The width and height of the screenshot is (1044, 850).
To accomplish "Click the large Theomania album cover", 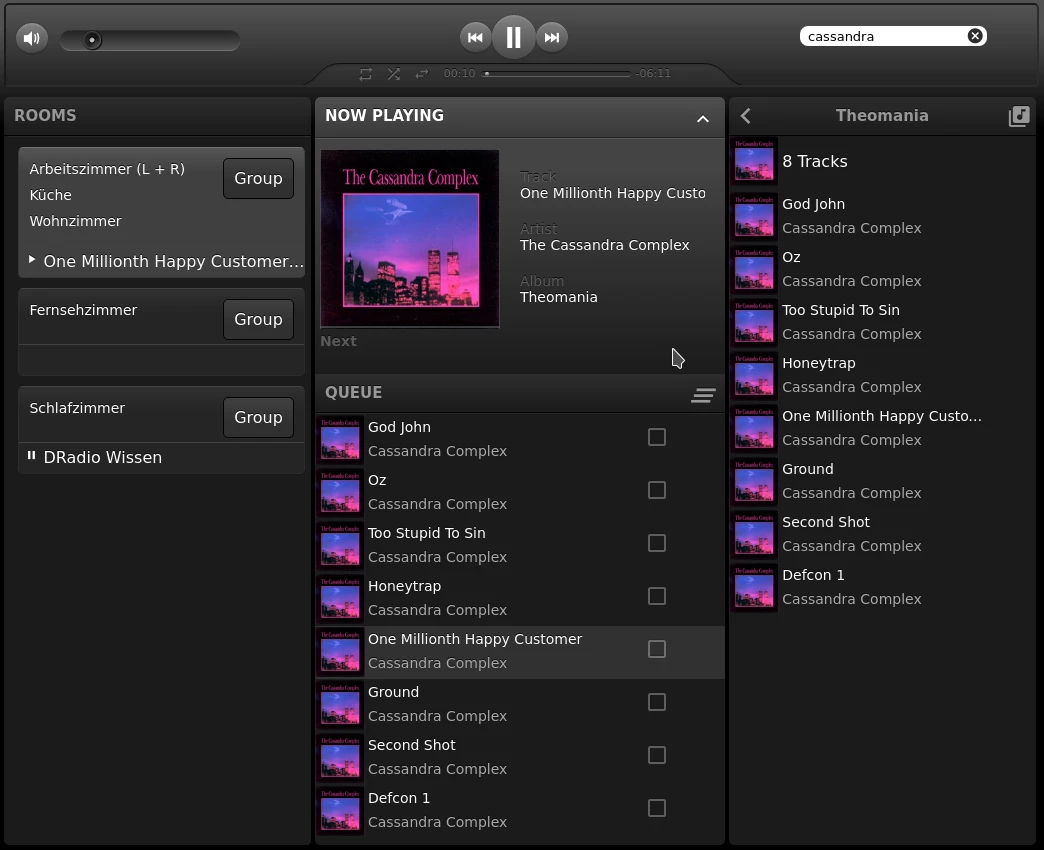I will point(410,238).
